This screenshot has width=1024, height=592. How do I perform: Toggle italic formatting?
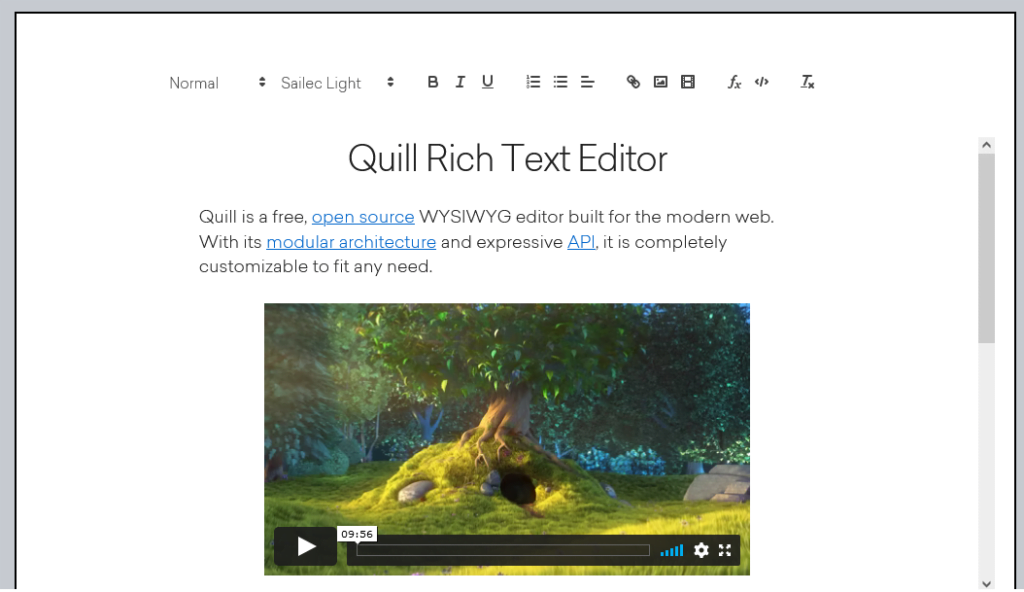tap(460, 82)
